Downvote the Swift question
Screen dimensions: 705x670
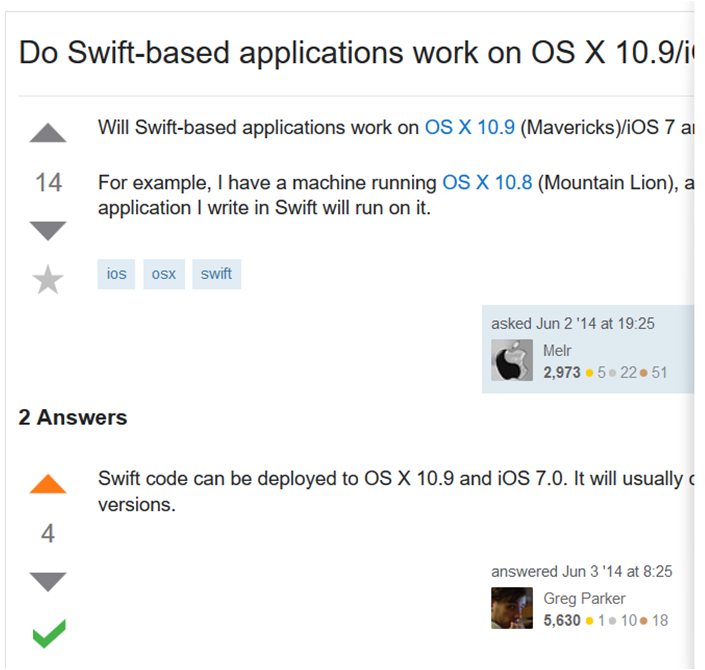[x=48, y=231]
